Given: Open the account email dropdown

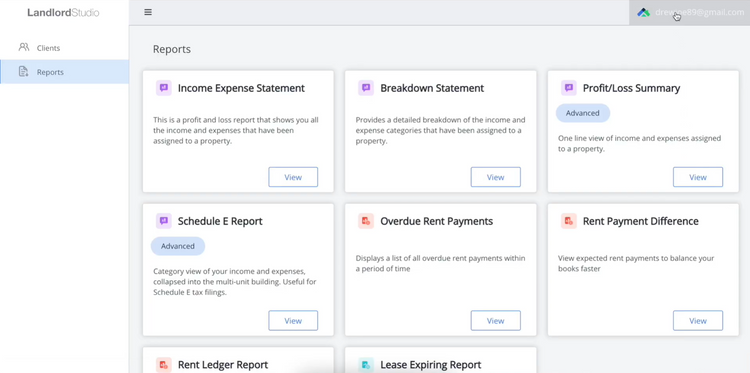Looking at the screenshot, I should [689, 12].
